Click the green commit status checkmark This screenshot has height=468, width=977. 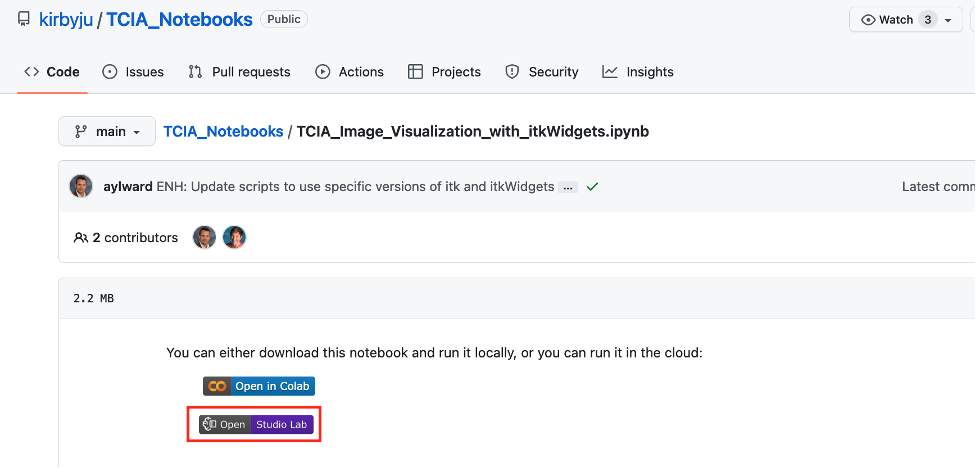[592, 187]
